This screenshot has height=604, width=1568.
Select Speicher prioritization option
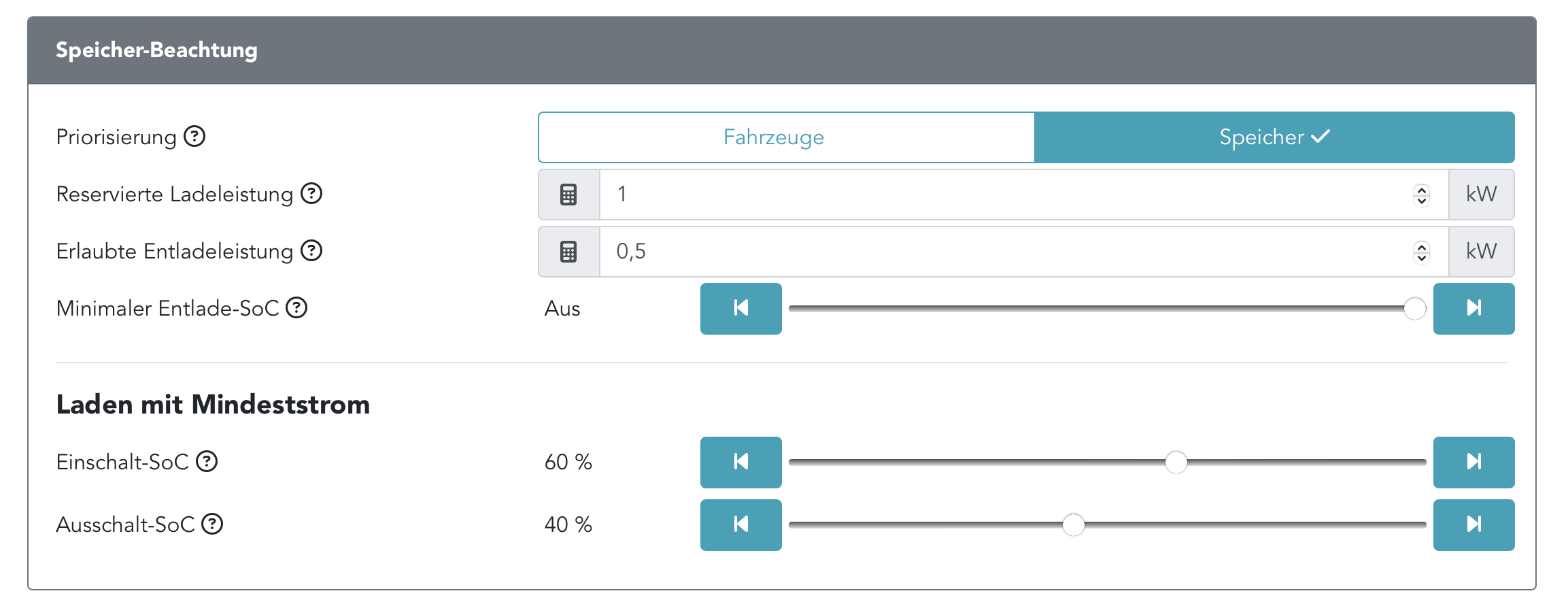coord(1274,137)
